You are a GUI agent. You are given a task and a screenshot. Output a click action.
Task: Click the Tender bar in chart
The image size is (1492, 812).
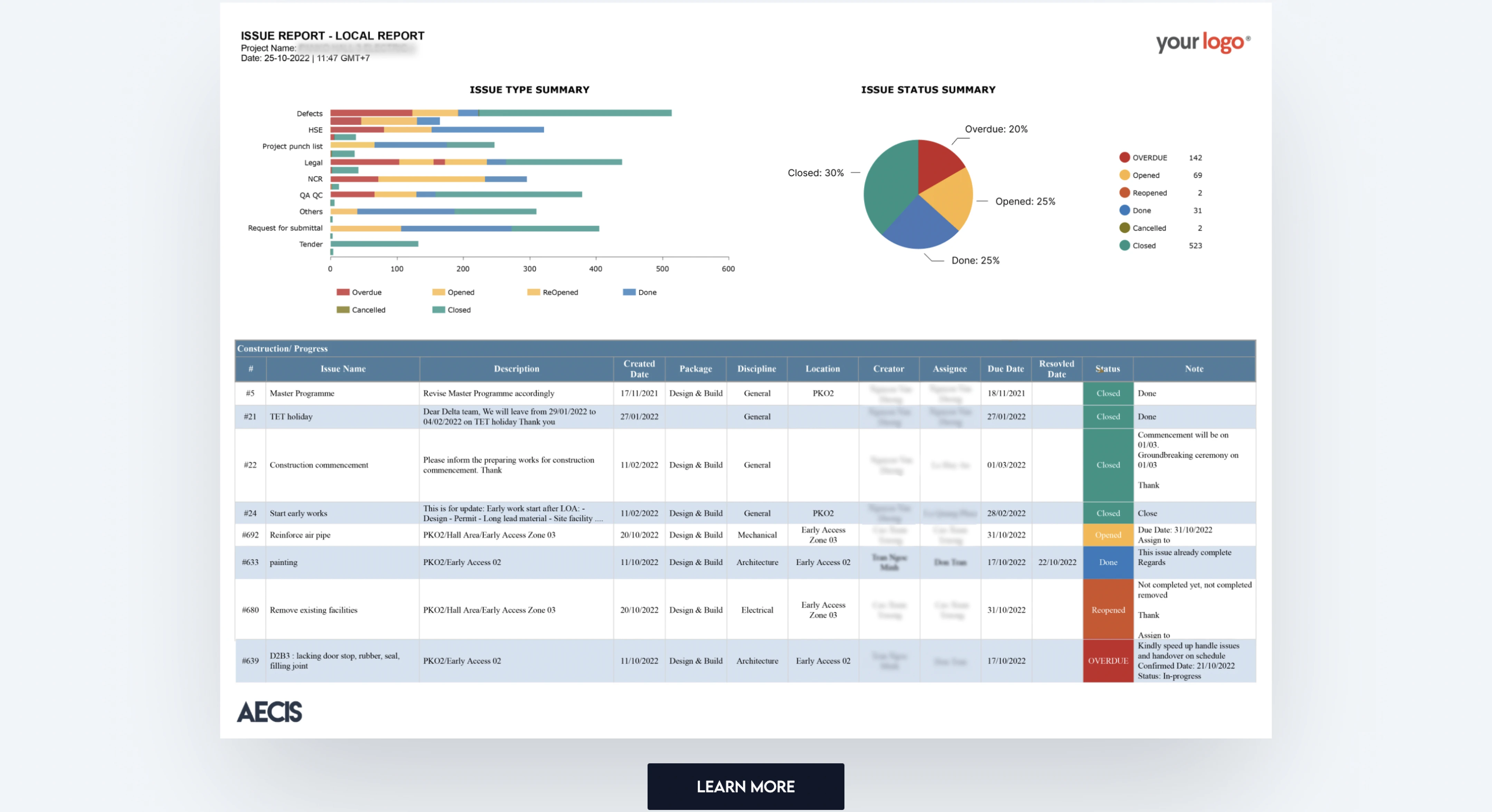click(x=374, y=244)
